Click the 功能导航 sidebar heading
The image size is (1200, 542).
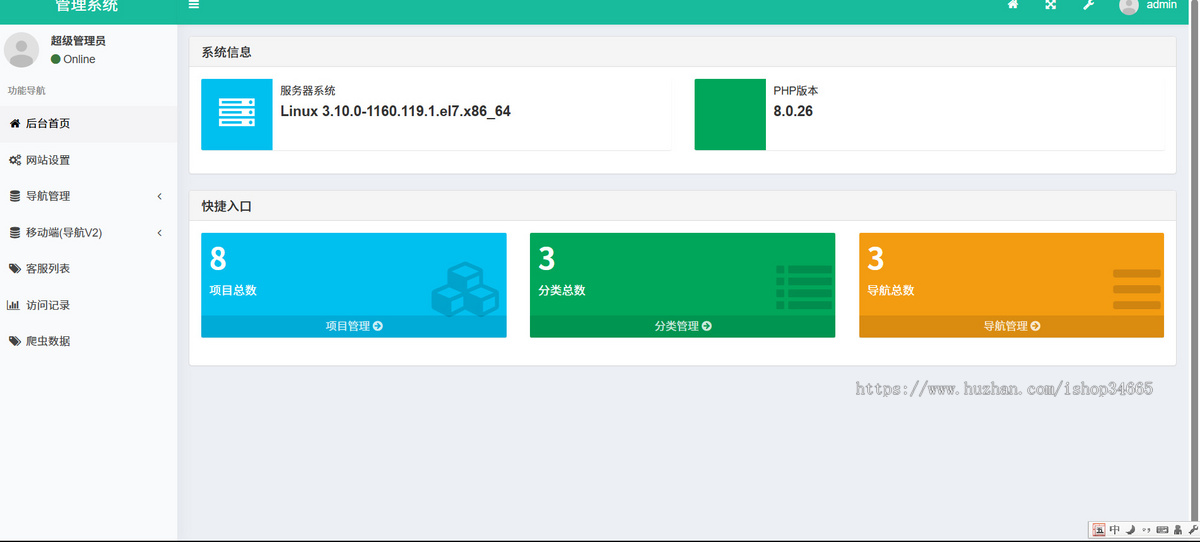(x=26, y=90)
